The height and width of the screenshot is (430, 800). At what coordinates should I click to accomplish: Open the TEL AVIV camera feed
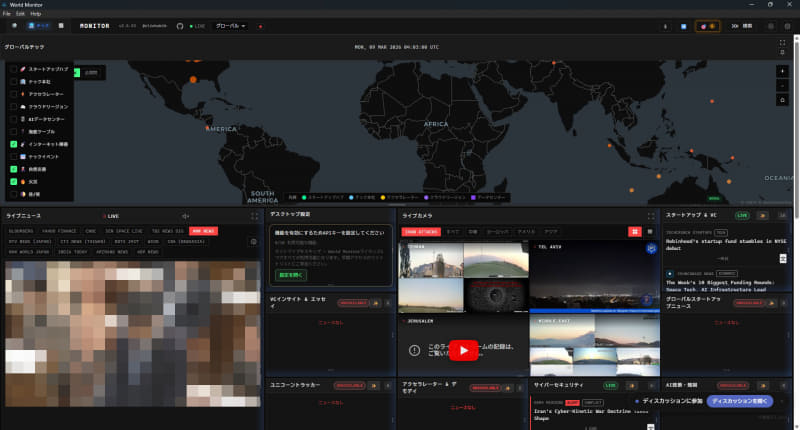pyautogui.click(x=595, y=275)
